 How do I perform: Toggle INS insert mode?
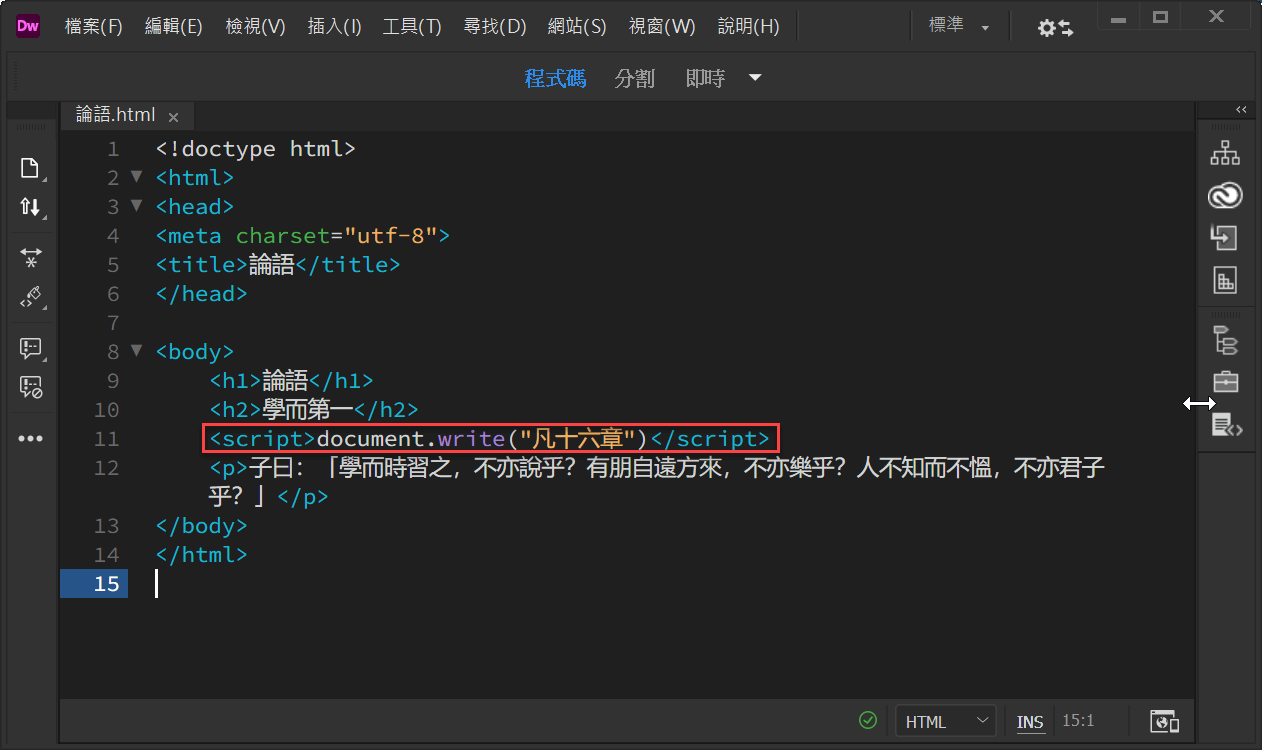tap(1030, 722)
